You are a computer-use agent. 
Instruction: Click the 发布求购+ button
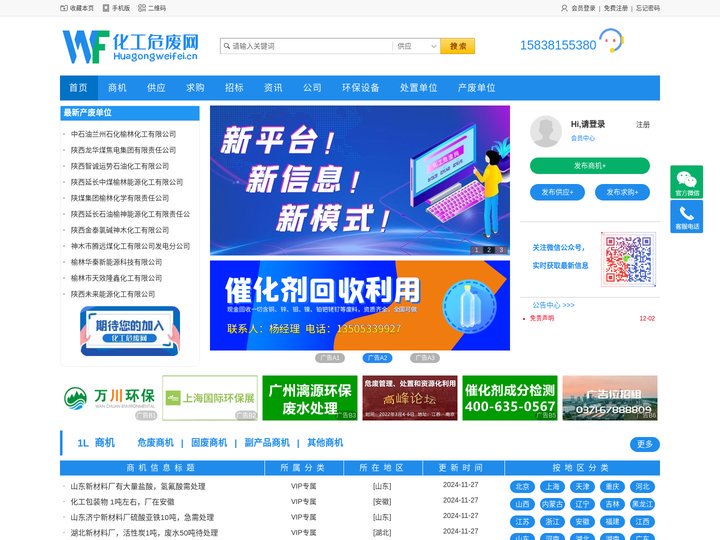[622, 192]
